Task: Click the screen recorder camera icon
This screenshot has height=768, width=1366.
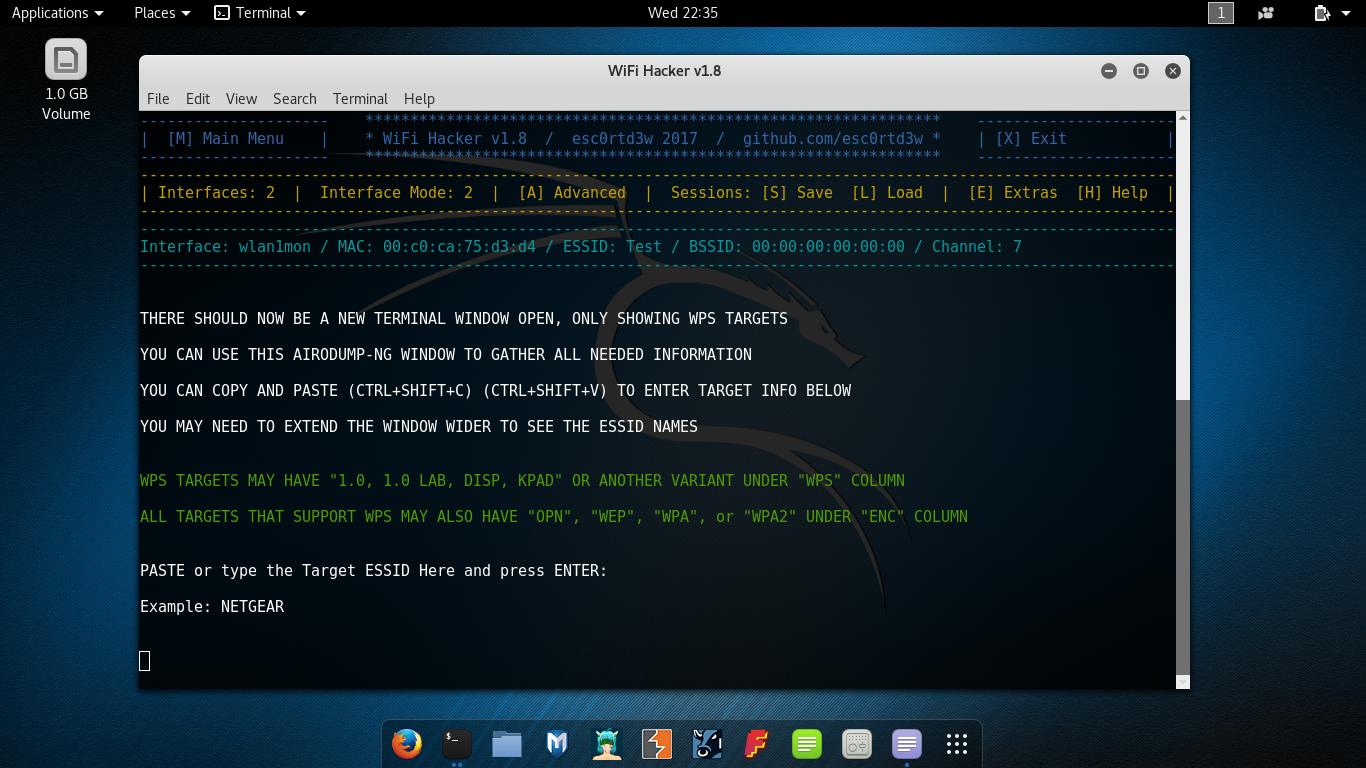Action: pyautogui.click(x=1266, y=13)
